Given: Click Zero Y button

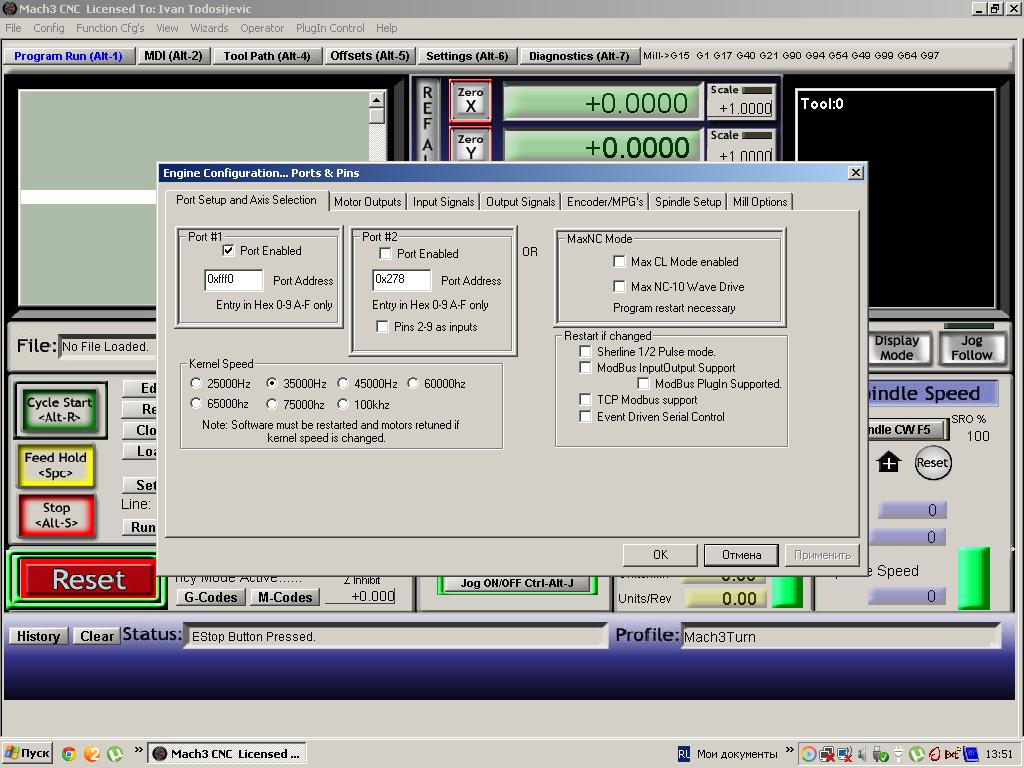Looking at the screenshot, I should coord(470,146).
